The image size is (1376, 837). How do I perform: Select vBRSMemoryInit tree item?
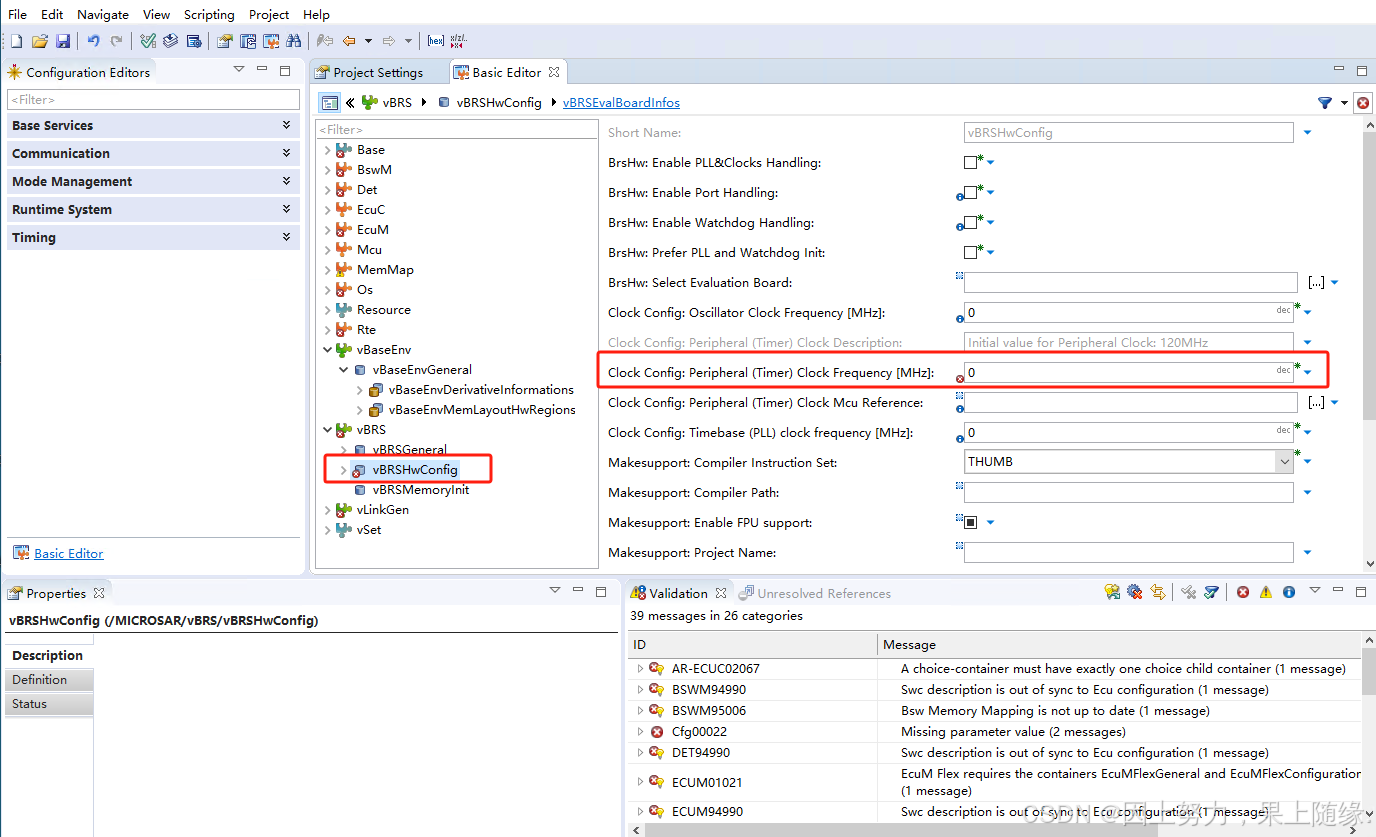pos(420,490)
